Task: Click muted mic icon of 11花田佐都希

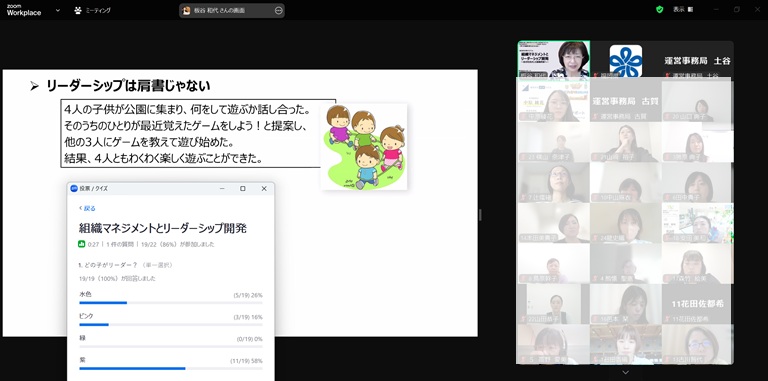Action: click(x=667, y=319)
